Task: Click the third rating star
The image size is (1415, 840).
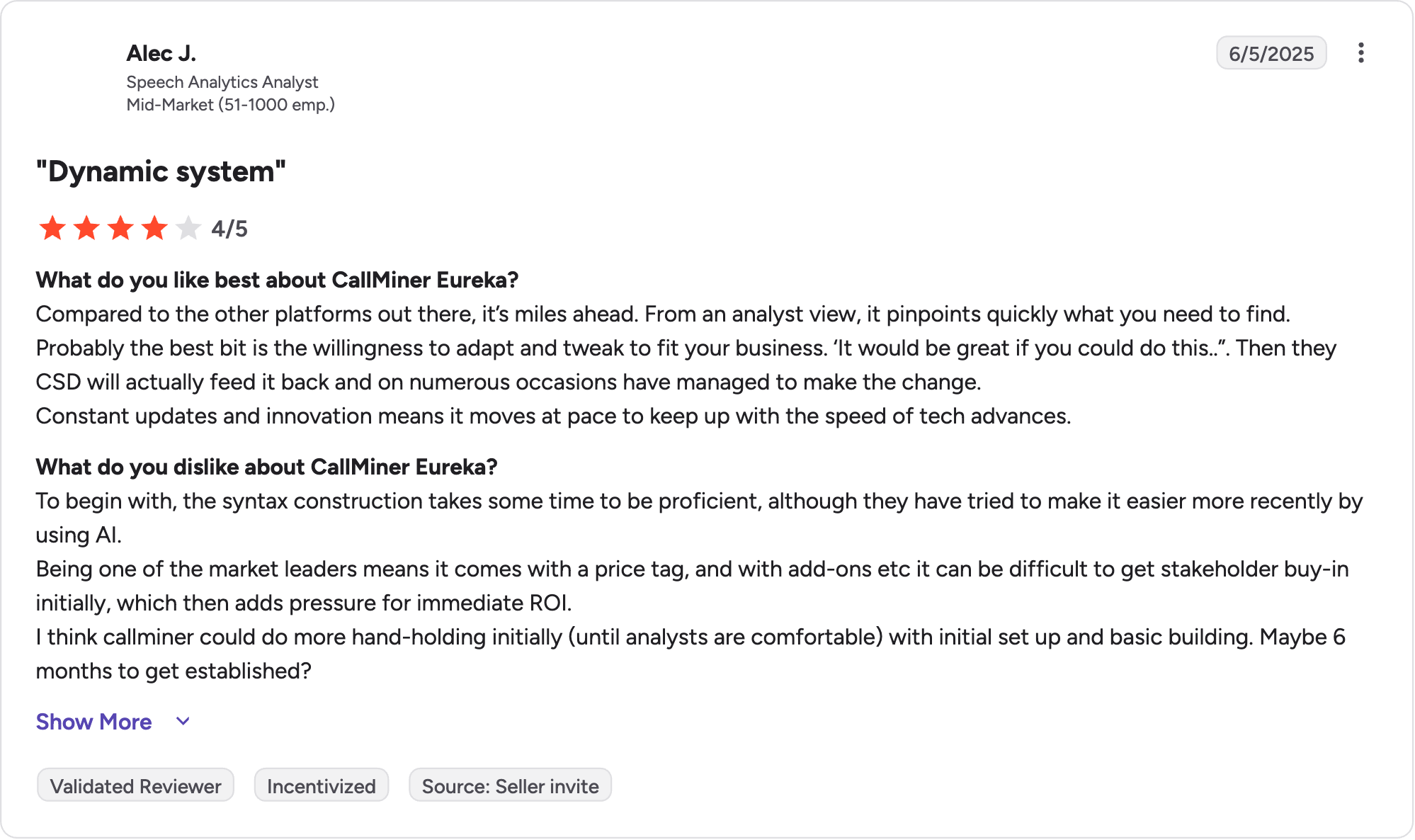Action: click(x=120, y=228)
